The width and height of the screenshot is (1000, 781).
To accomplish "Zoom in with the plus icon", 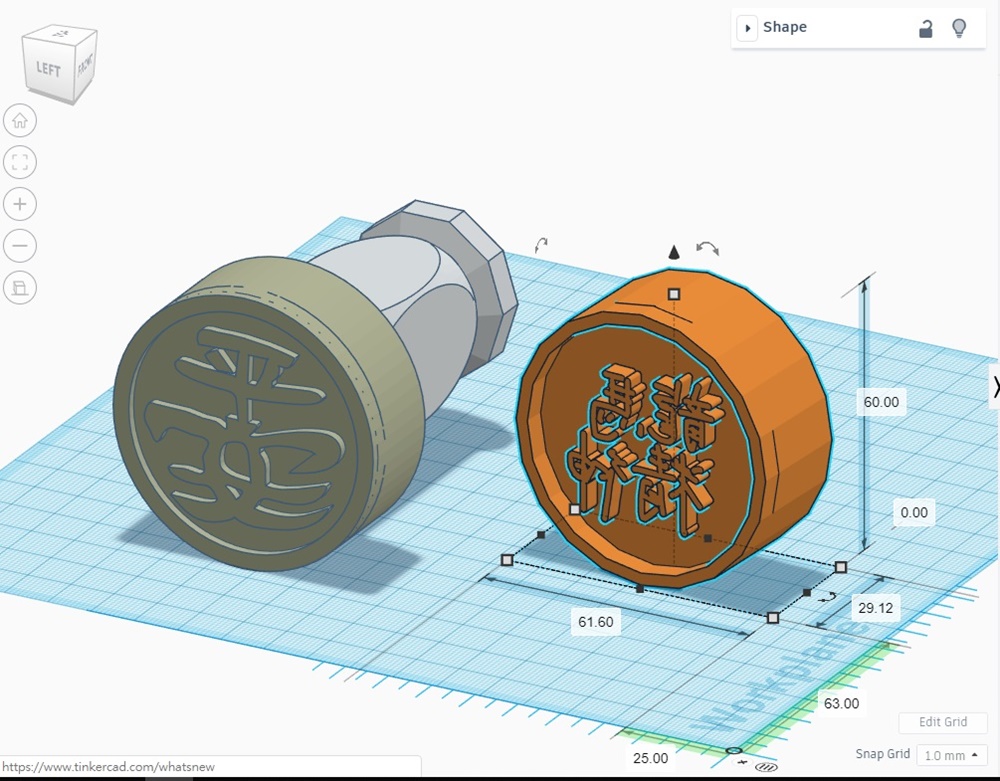I will click(x=20, y=204).
